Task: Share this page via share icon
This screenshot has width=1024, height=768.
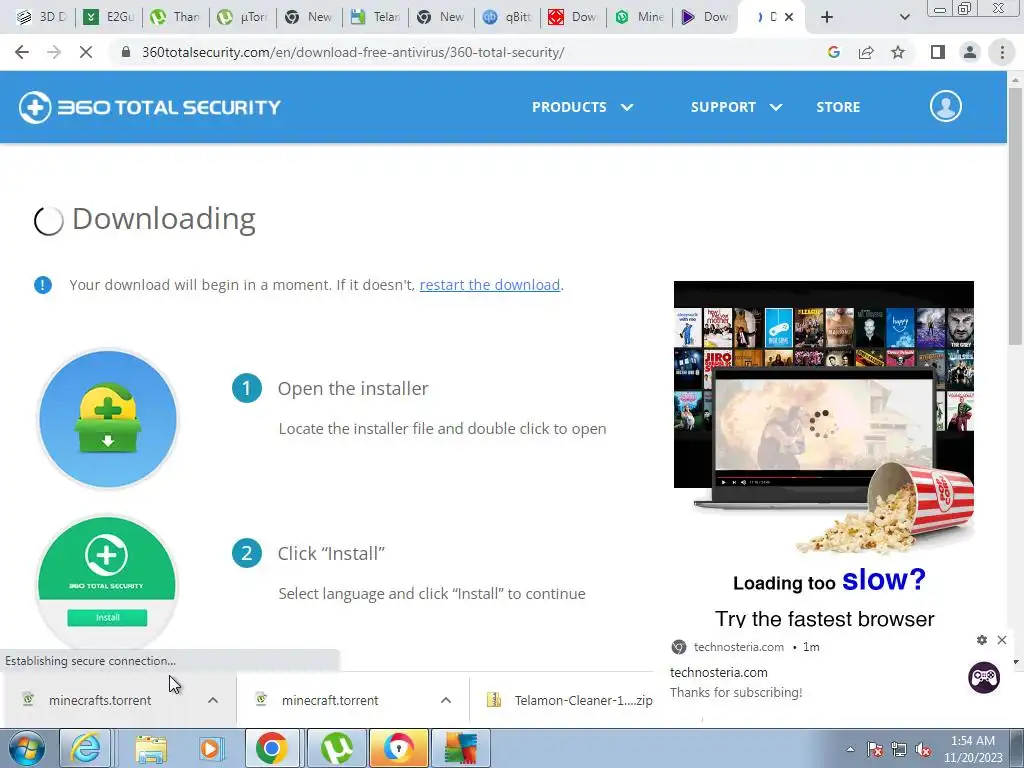Action: (866, 52)
